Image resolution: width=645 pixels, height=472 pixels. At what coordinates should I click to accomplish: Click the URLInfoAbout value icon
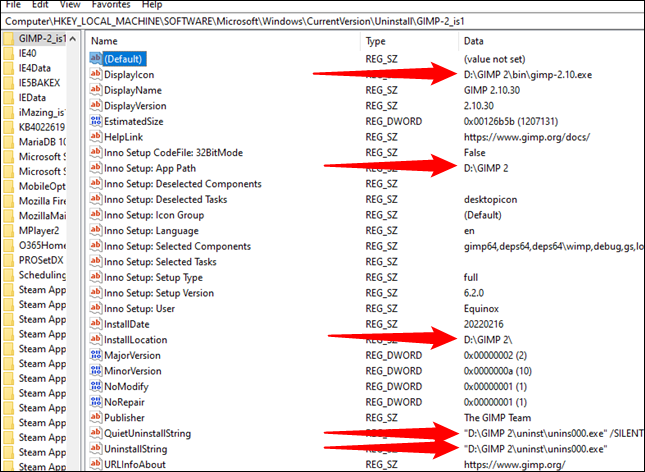point(95,464)
